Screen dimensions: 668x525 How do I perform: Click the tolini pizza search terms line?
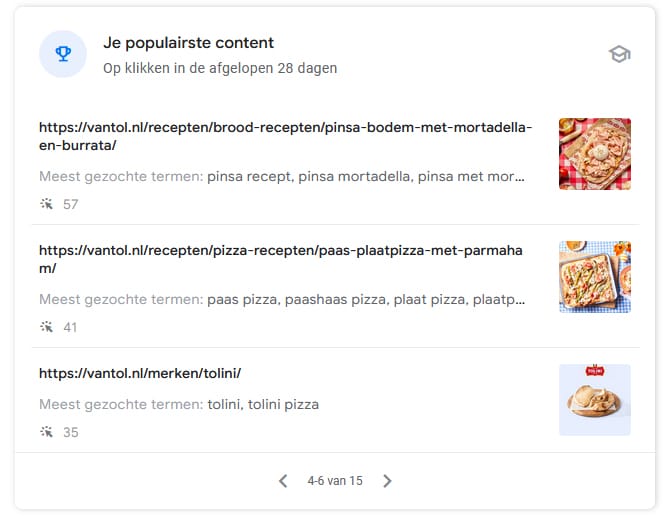[179, 404]
